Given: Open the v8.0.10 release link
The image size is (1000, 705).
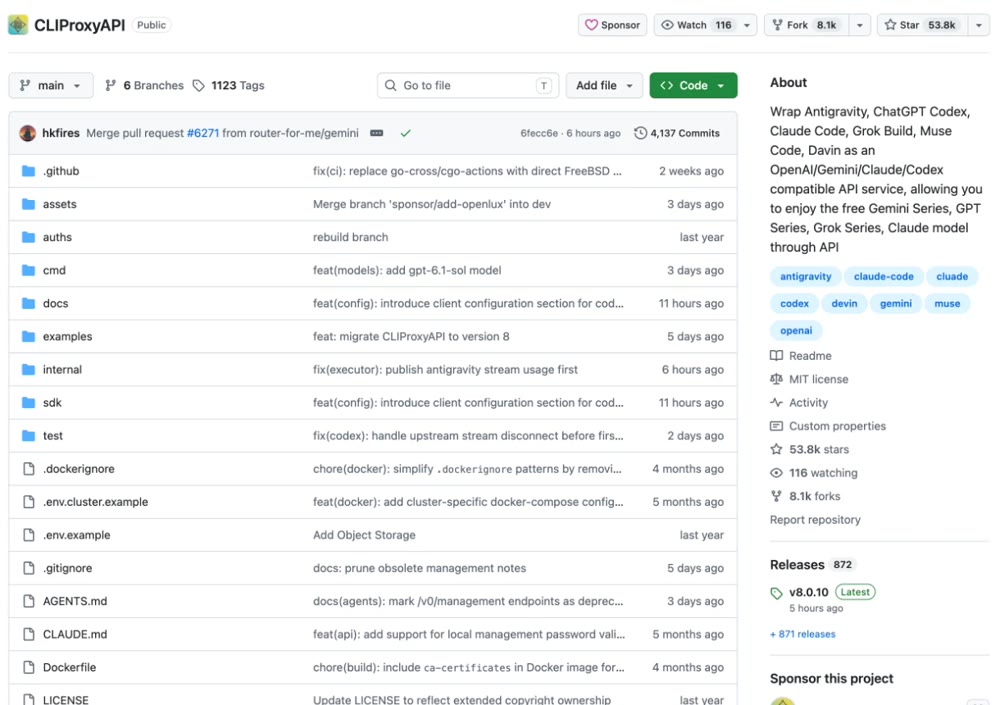Looking at the screenshot, I should click(x=808, y=592).
